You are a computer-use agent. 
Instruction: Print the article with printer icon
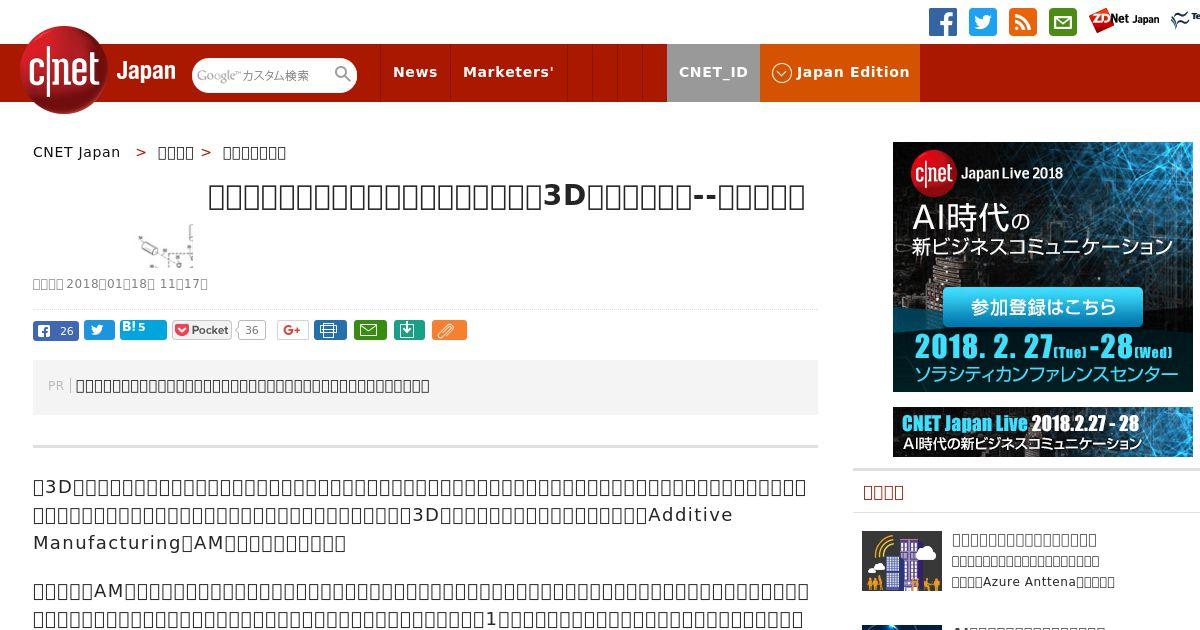pyautogui.click(x=331, y=330)
